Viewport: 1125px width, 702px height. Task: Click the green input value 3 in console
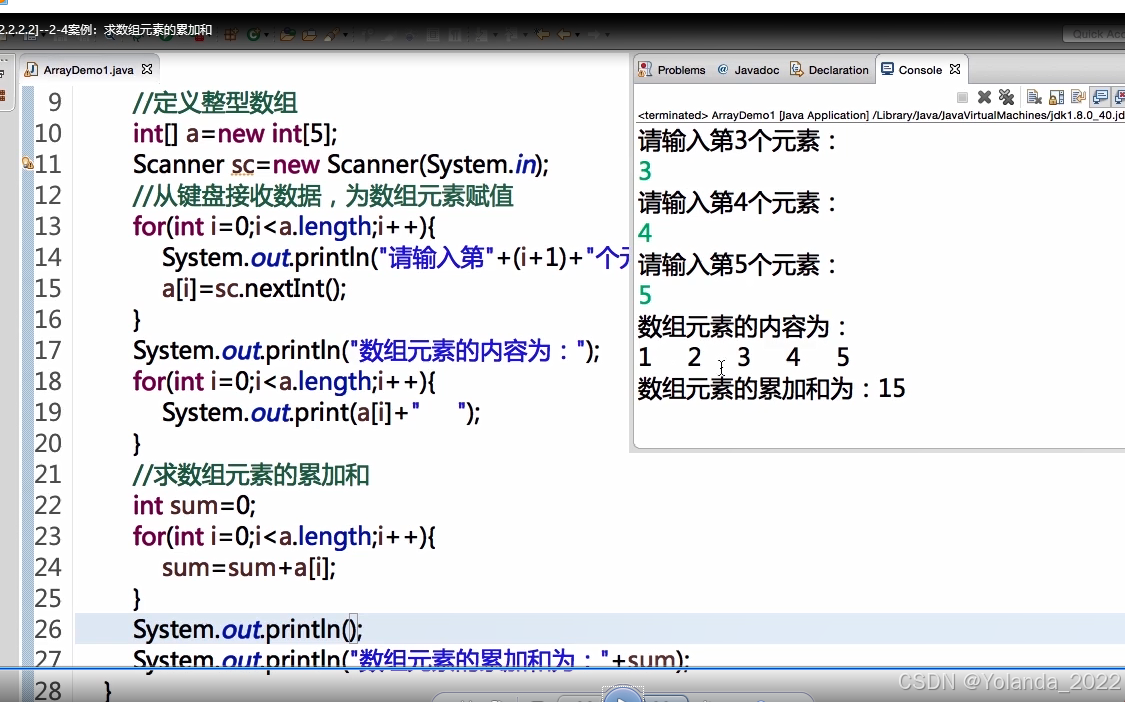click(644, 171)
